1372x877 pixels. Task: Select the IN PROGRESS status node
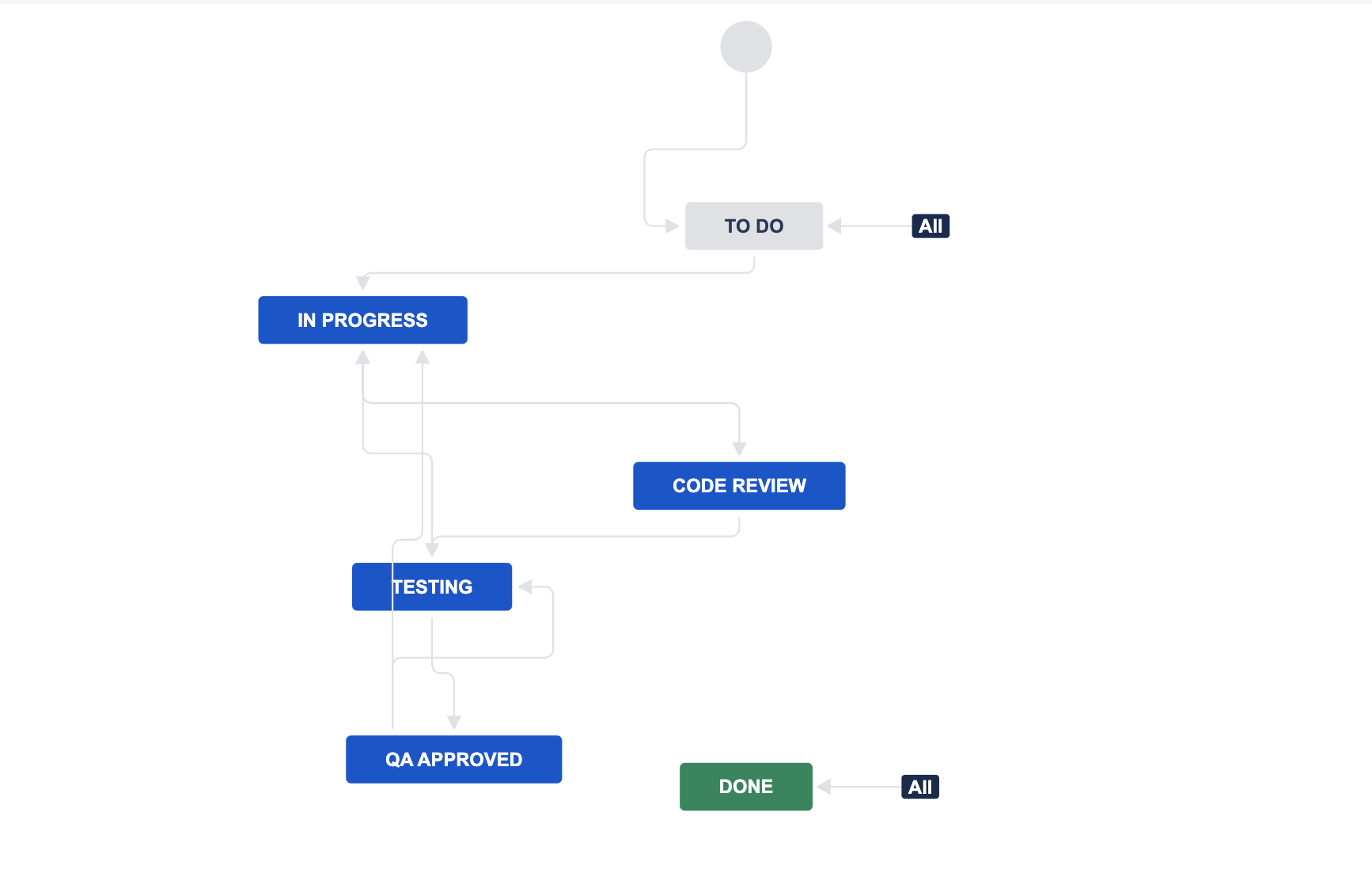[362, 320]
